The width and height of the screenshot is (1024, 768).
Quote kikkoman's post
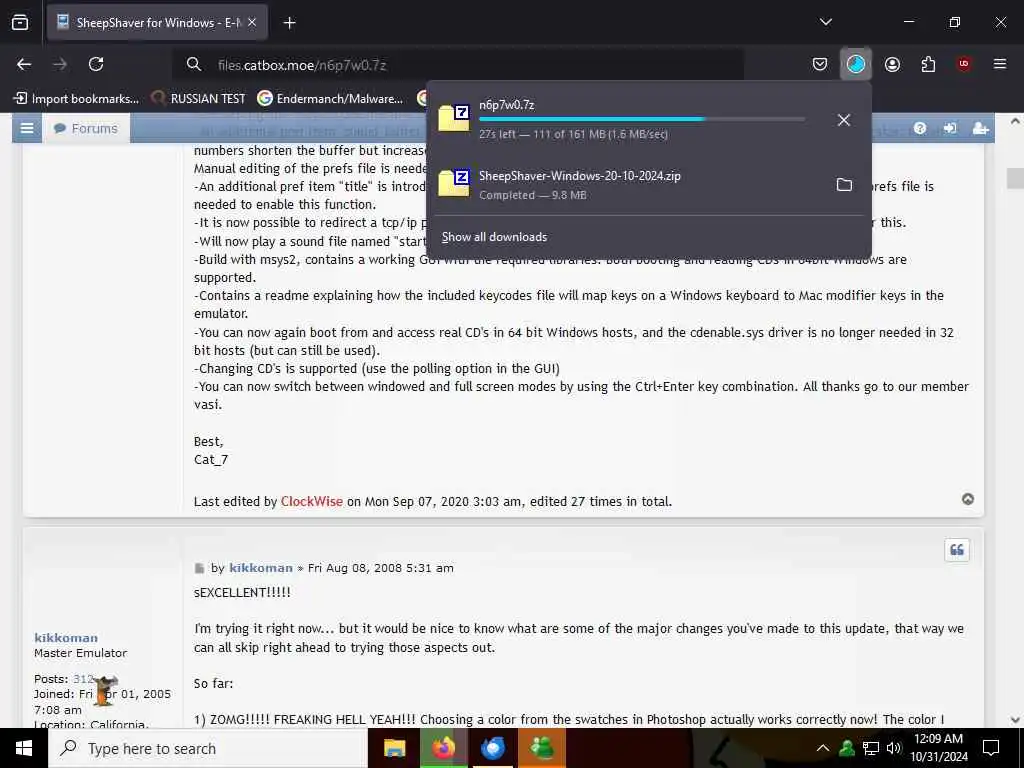pos(957,550)
